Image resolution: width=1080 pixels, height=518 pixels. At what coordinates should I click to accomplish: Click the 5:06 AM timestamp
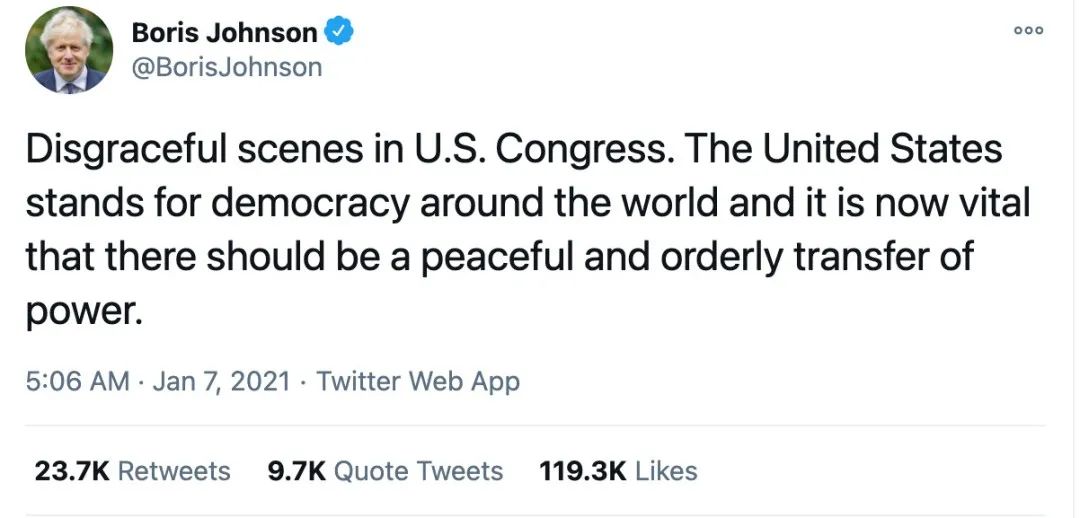coord(78,381)
